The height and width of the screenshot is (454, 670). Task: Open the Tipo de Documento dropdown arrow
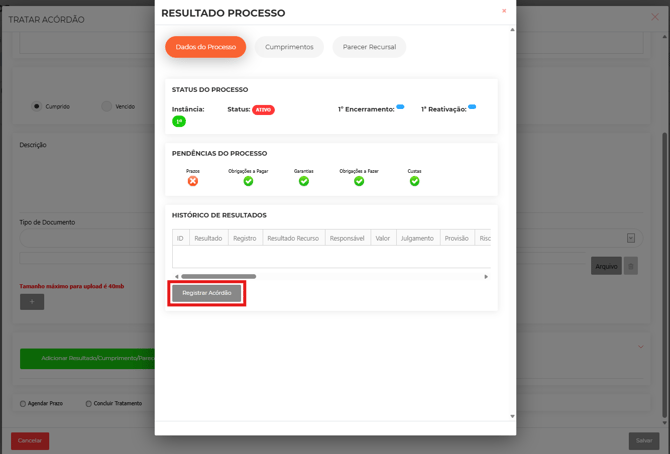(x=631, y=238)
